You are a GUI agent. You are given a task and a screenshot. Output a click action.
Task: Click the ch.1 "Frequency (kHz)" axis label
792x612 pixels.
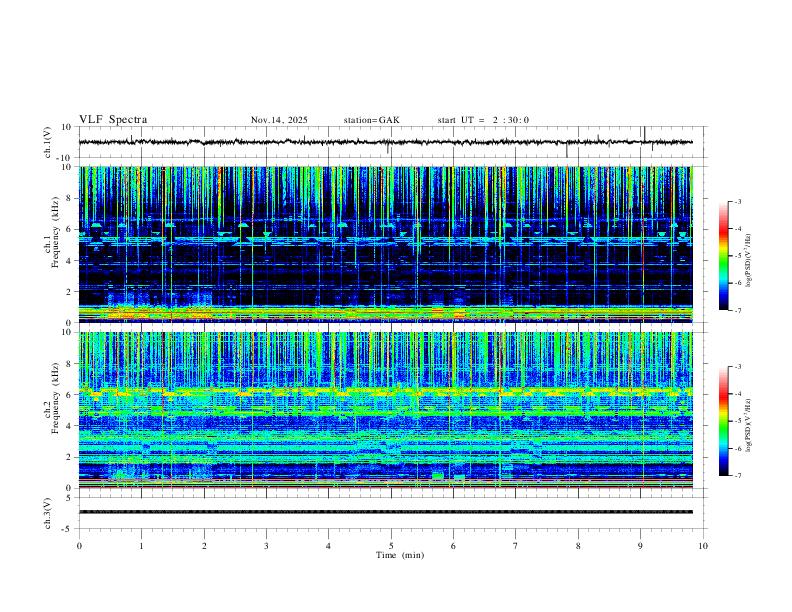[56, 233]
